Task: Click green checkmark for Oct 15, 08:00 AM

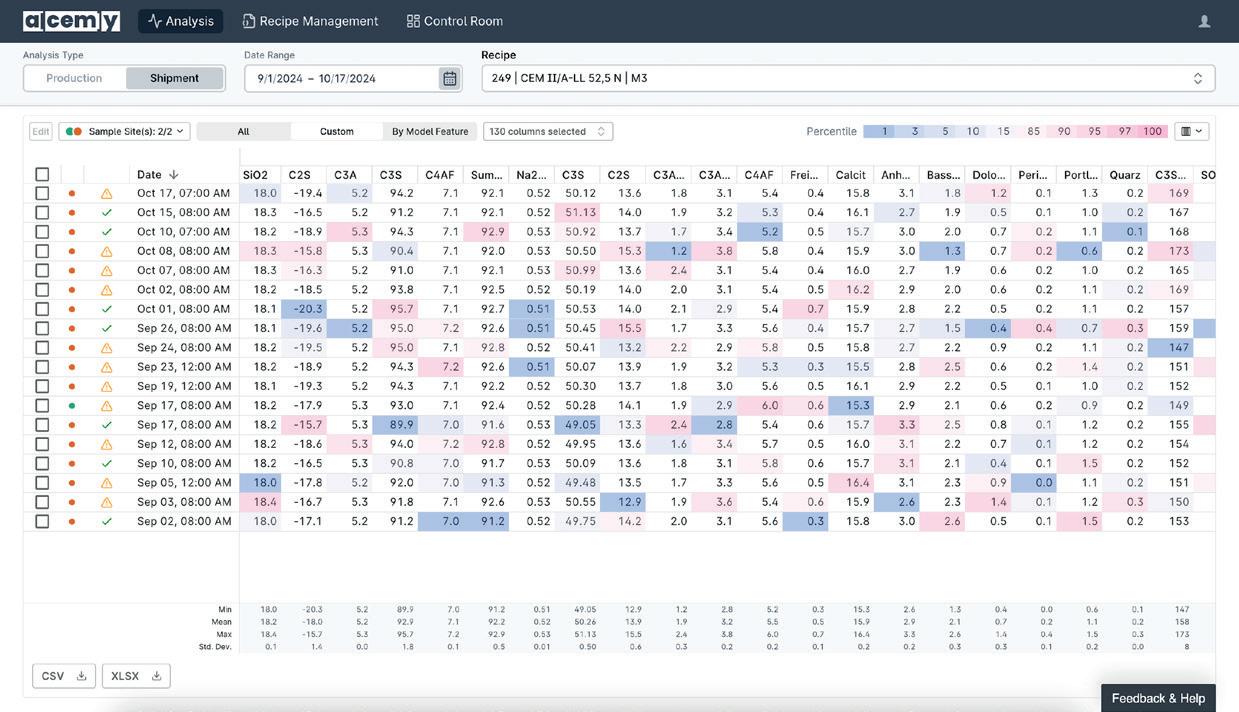Action: 107,213
